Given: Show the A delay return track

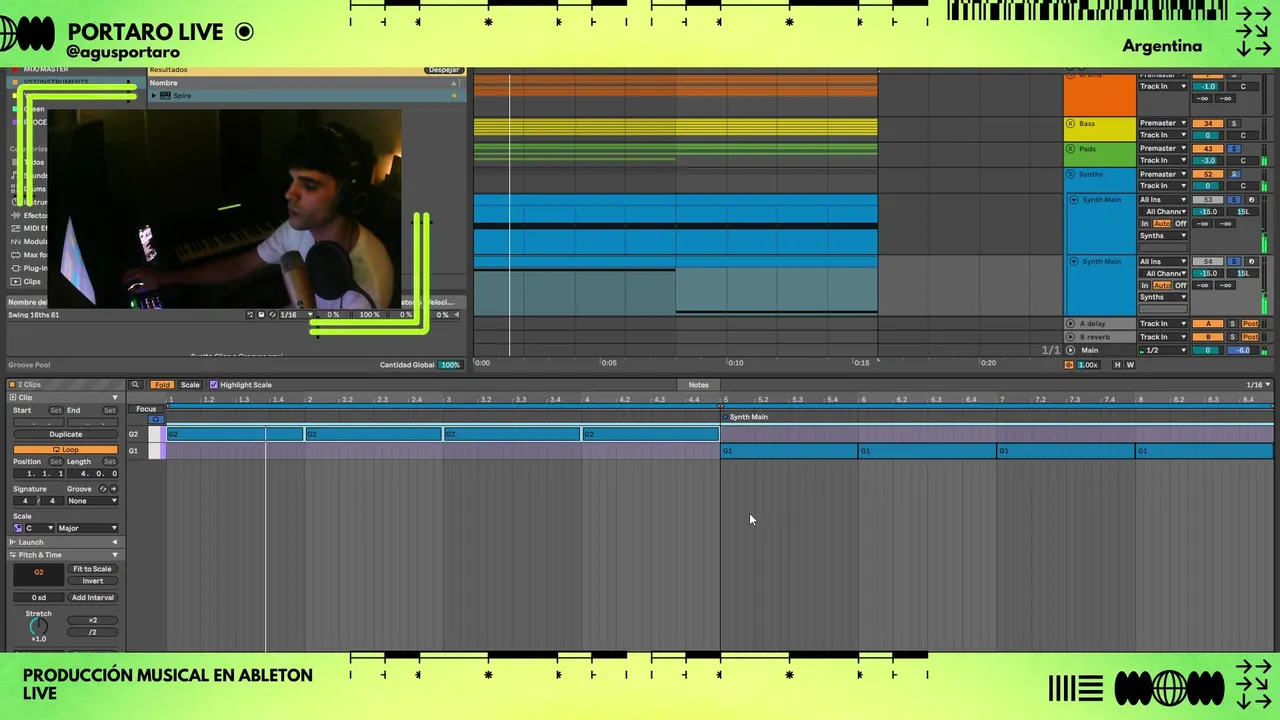Looking at the screenshot, I should (x=1071, y=324).
